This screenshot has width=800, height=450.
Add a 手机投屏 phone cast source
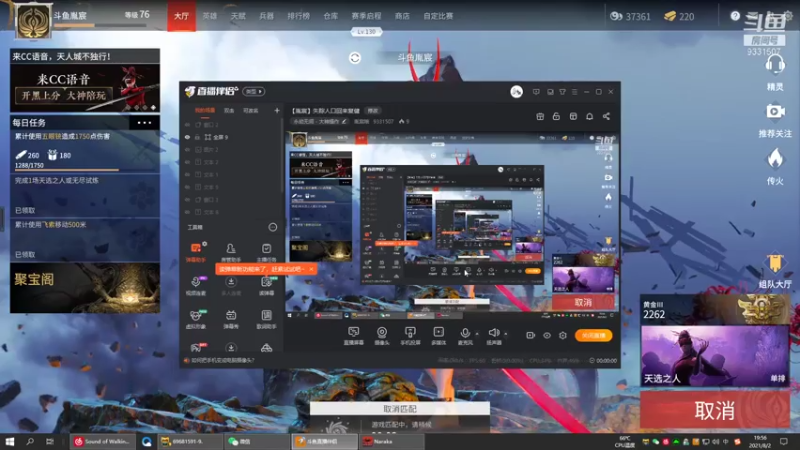pyautogui.click(x=410, y=336)
